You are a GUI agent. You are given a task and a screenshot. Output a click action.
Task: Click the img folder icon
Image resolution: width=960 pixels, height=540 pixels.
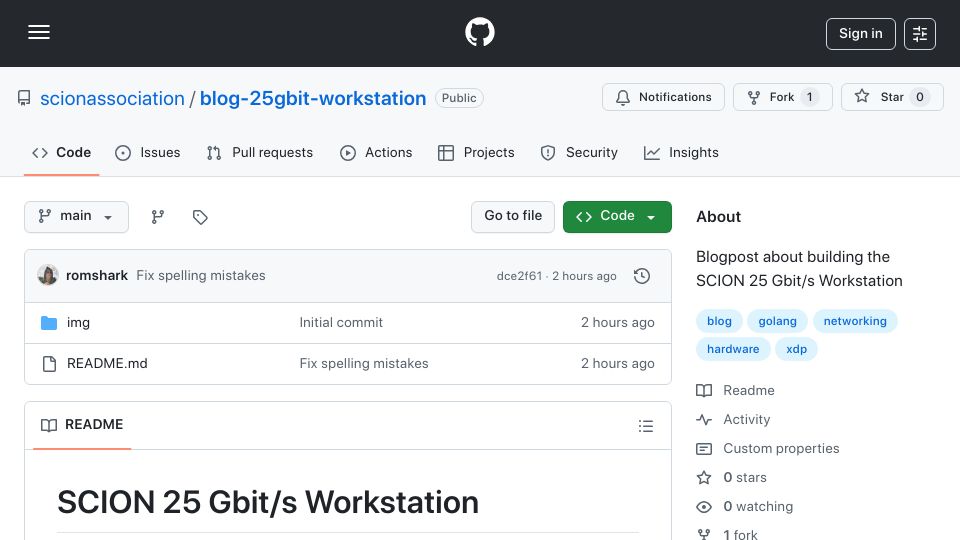[49, 323]
